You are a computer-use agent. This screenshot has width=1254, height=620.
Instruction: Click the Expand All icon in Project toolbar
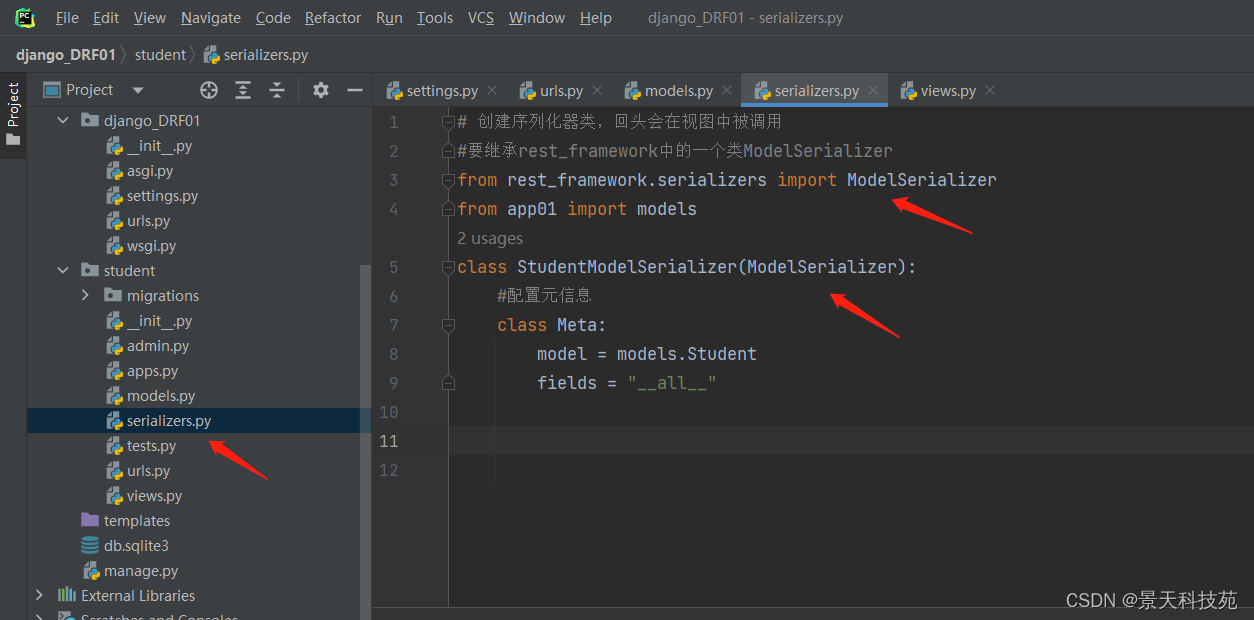coord(242,89)
